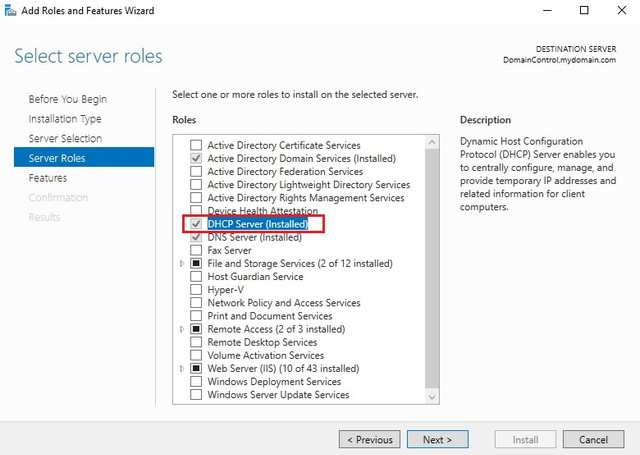Screen dimensions: 640x455
Task: Open the Server Selection step
Action: (65, 138)
